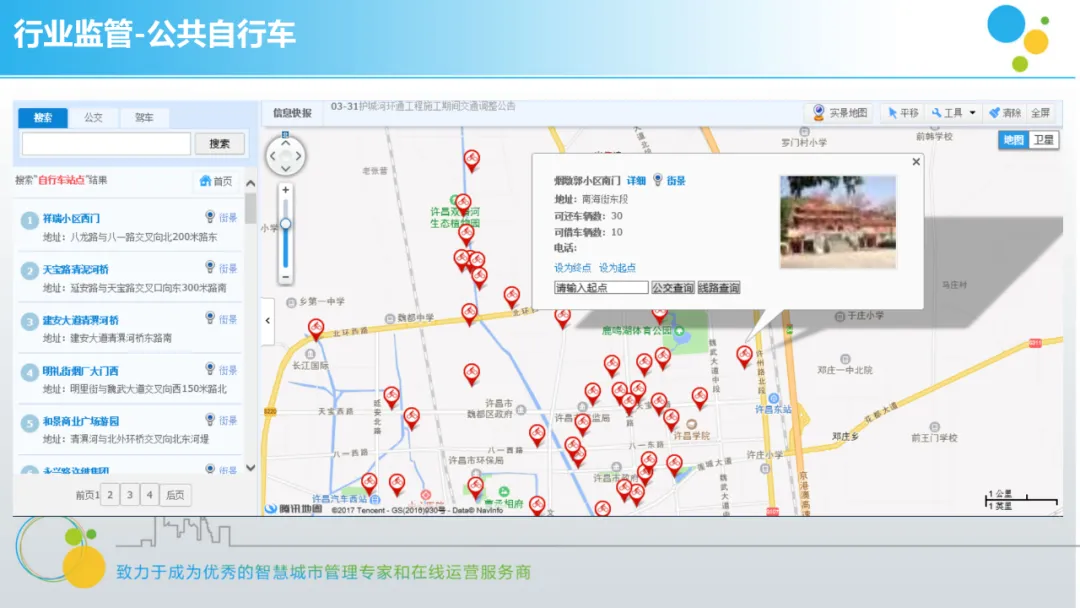Collapse the left search panel
This screenshot has height=608, width=1080.
point(268,320)
